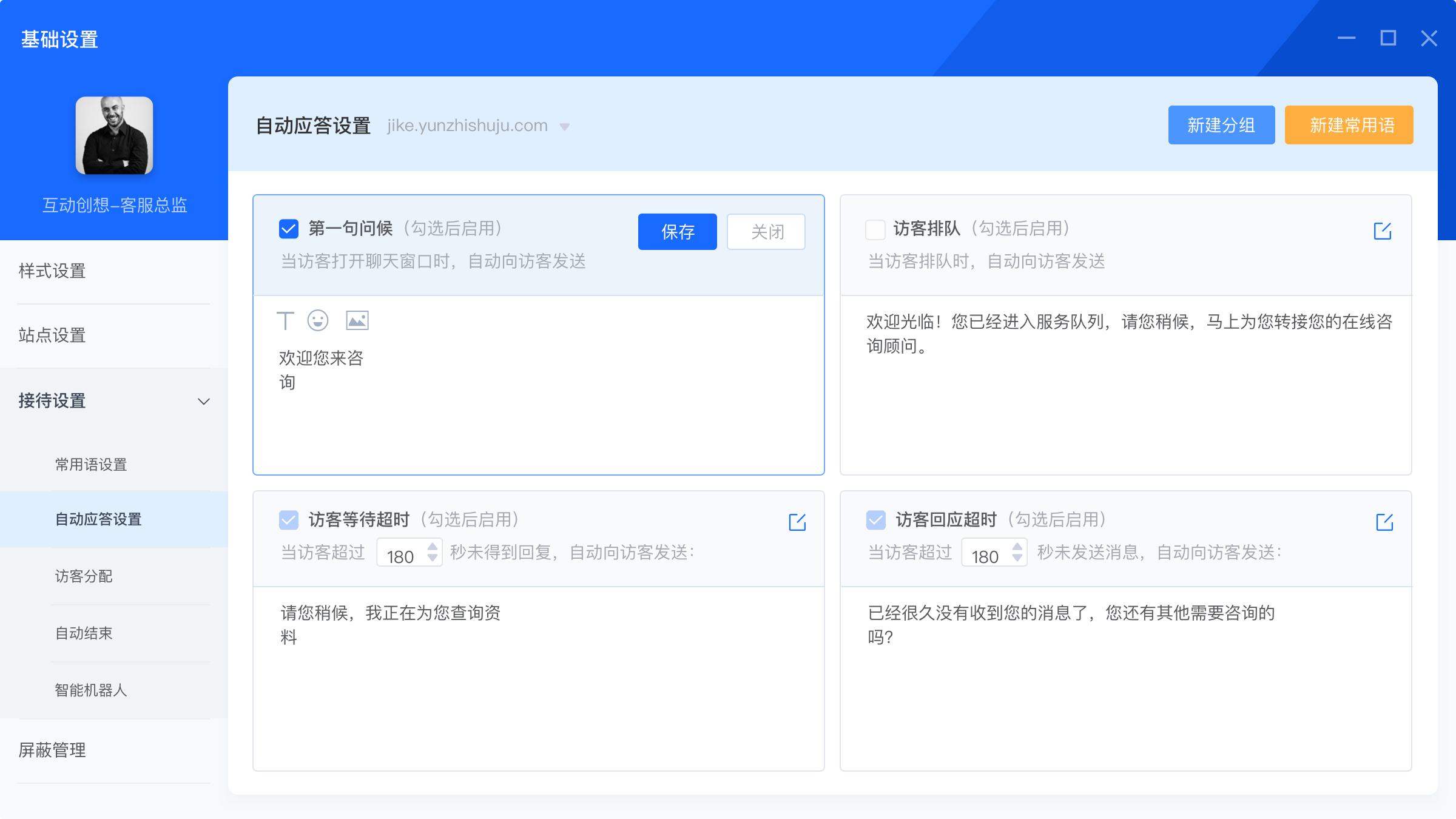Click the 欢迎光临 queue message text
Image resolution: width=1456 pixels, height=819 pixels.
pyautogui.click(x=1129, y=334)
